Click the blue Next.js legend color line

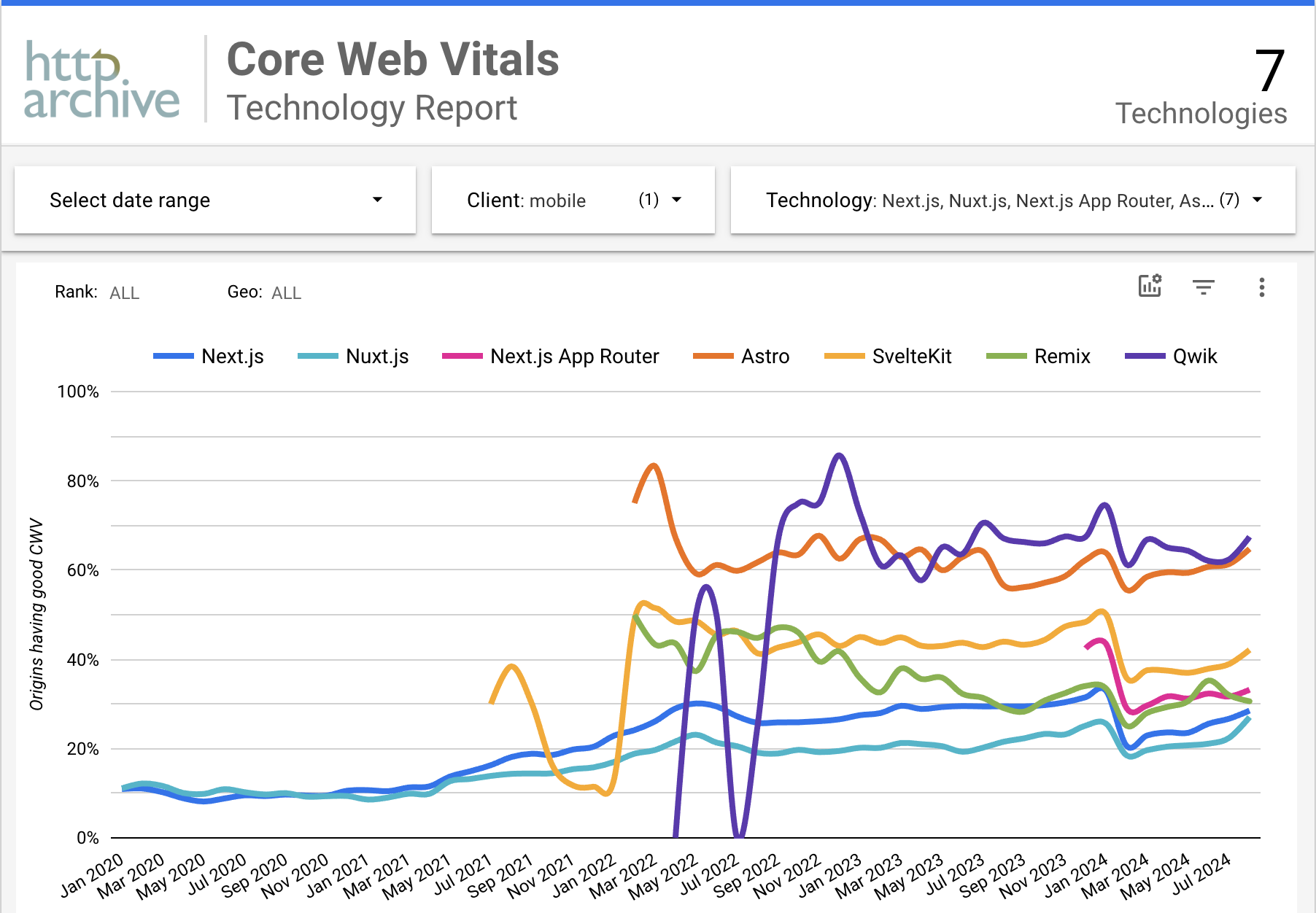(174, 356)
